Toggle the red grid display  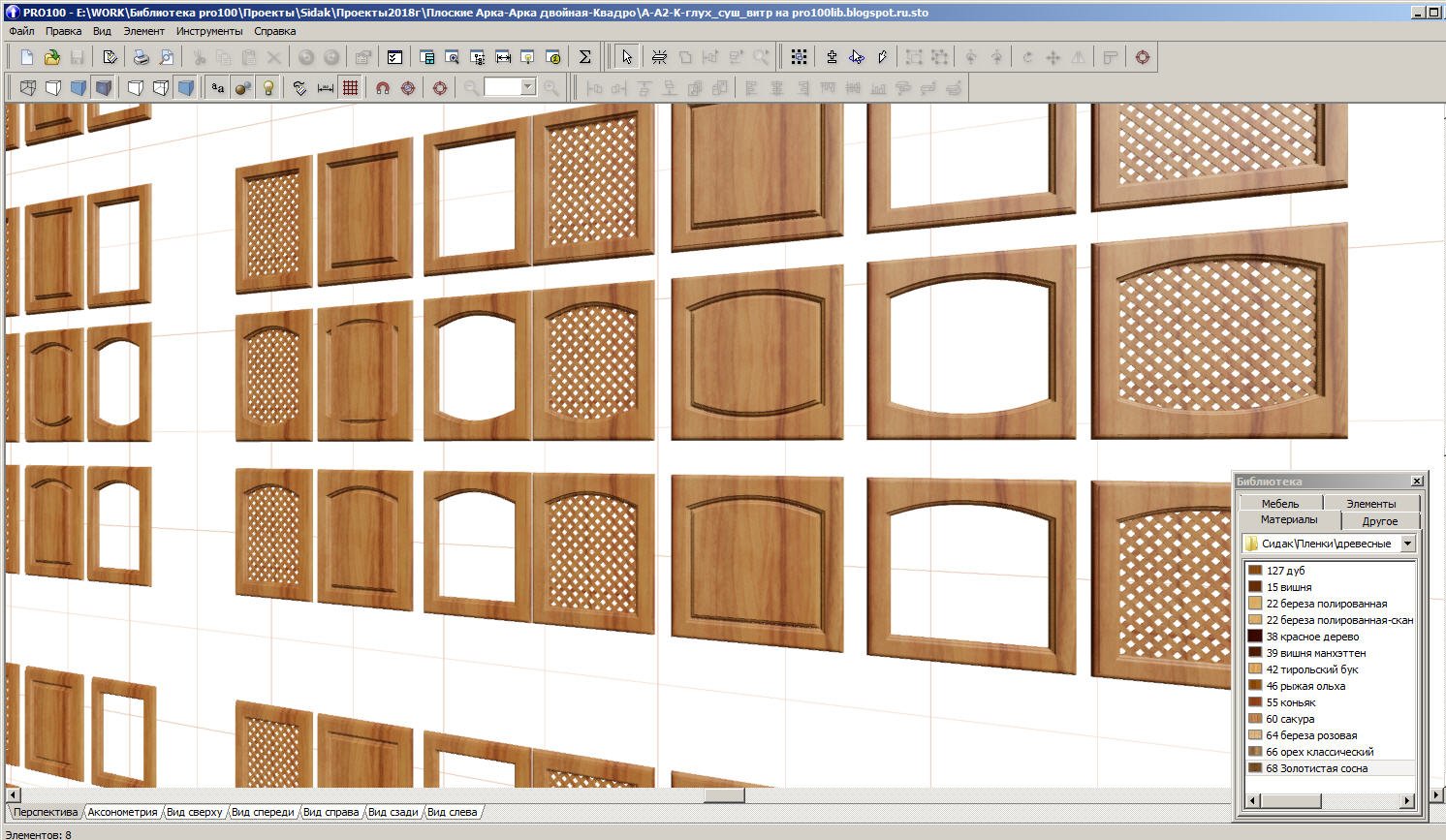coord(350,88)
